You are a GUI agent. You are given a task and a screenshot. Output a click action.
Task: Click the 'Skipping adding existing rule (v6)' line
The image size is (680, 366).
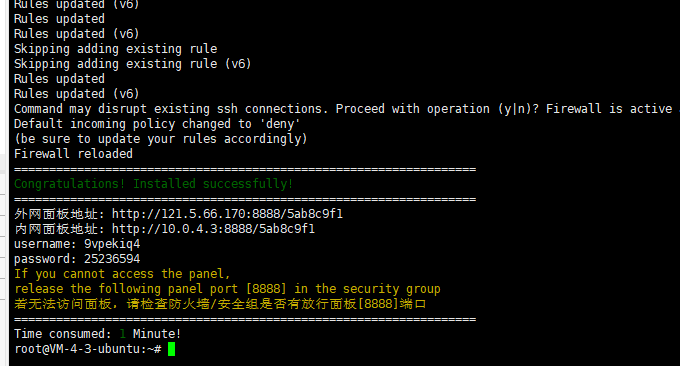pos(133,64)
